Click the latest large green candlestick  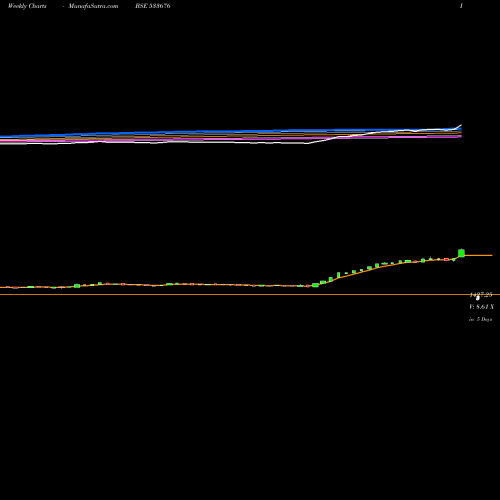click(x=461, y=253)
